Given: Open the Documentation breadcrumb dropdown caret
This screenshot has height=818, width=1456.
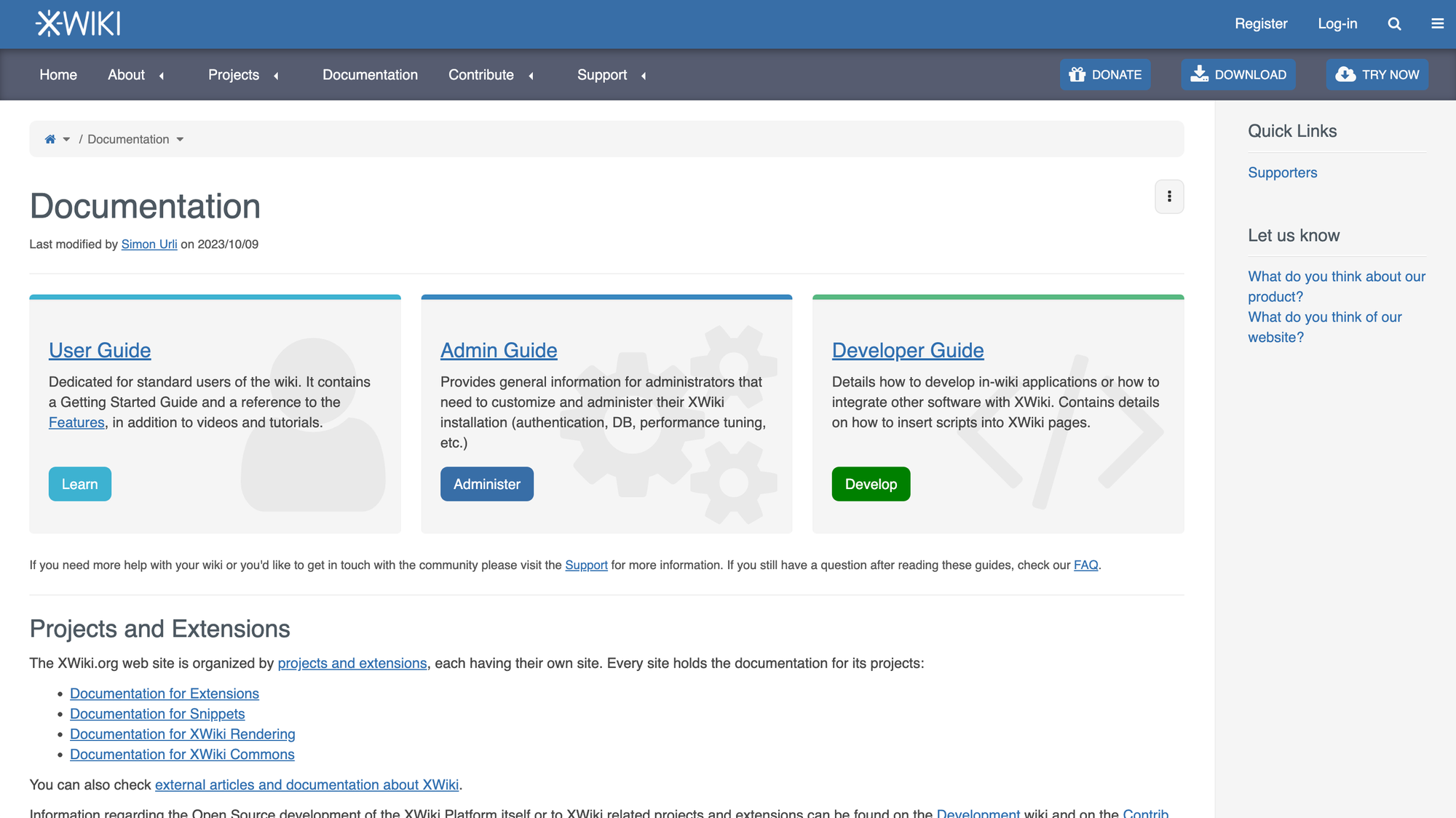Looking at the screenshot, I should pyautogui.click(x=180, y=140).
